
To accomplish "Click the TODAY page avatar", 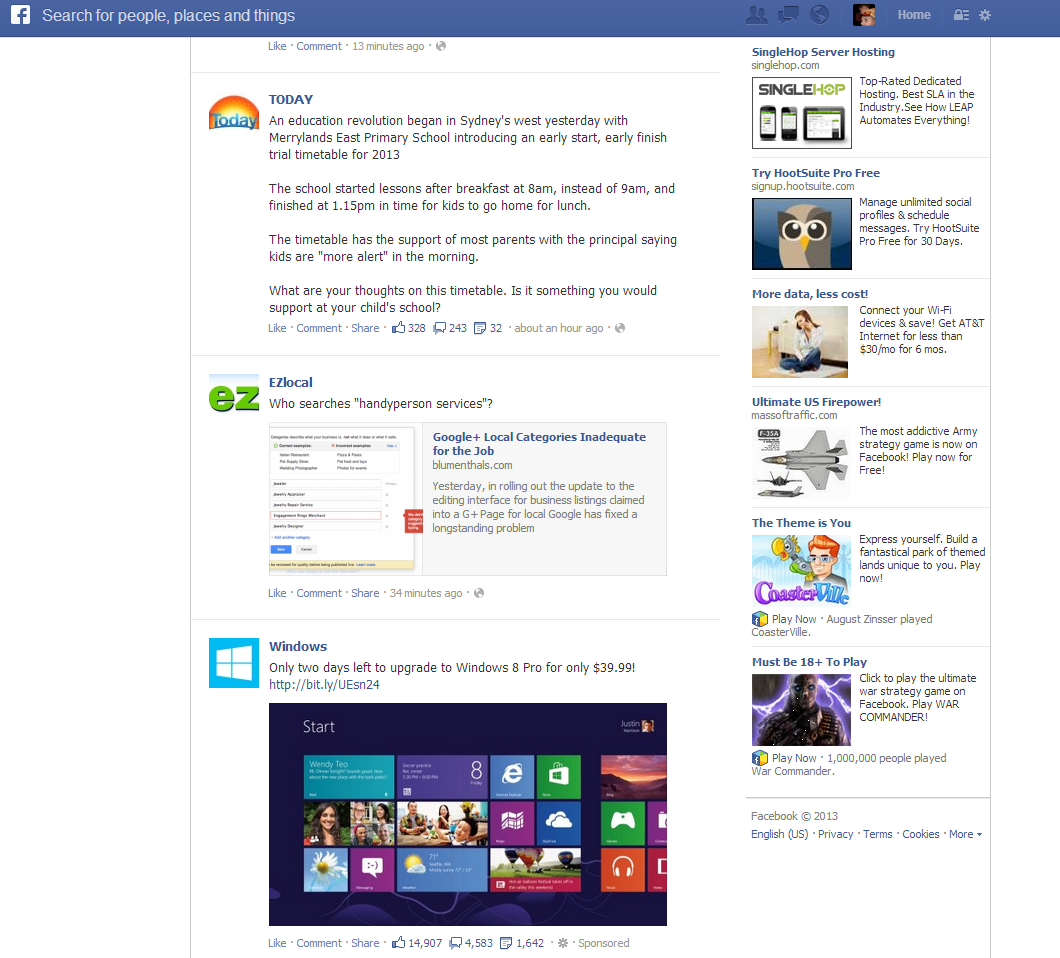I will [234, 112].
